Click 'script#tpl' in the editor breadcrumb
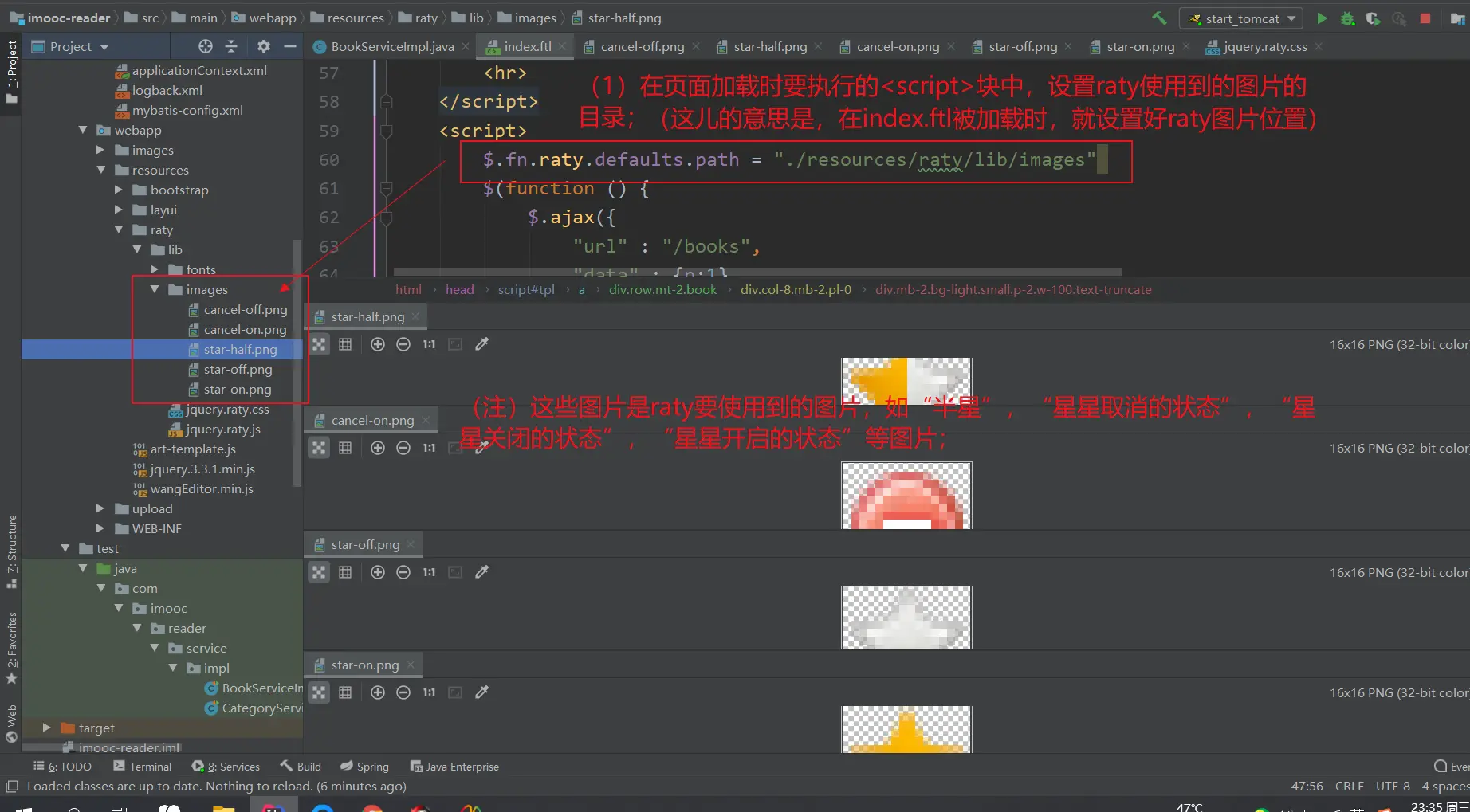1470x812 pixels. (x=526, y=289)
